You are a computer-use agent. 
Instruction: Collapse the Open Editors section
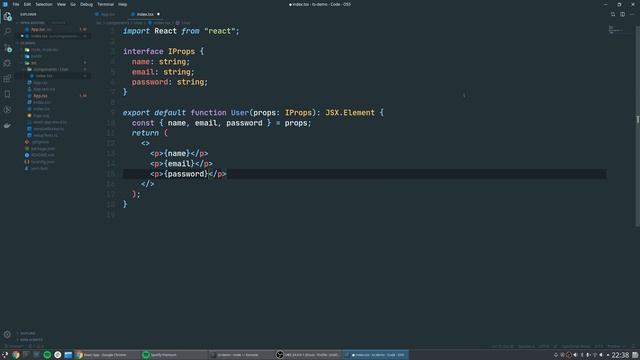click(x=53, y=23)
